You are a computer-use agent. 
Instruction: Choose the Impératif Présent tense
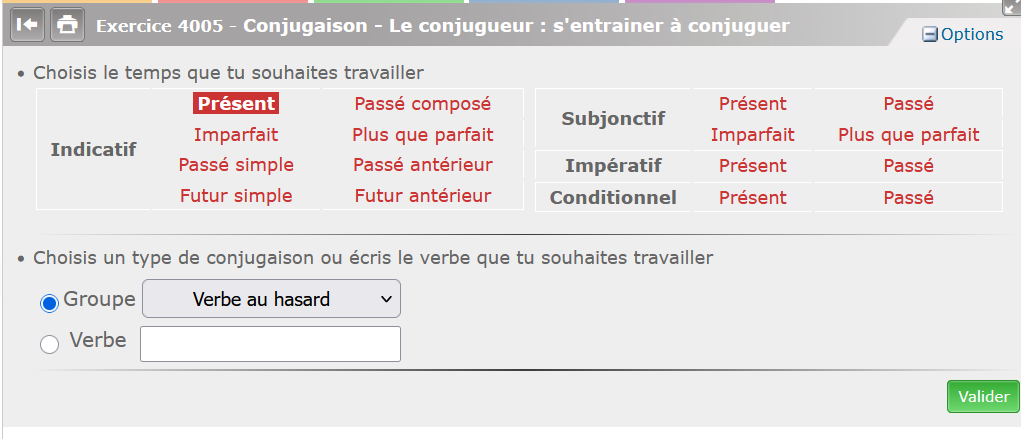[x=753, y=166]
